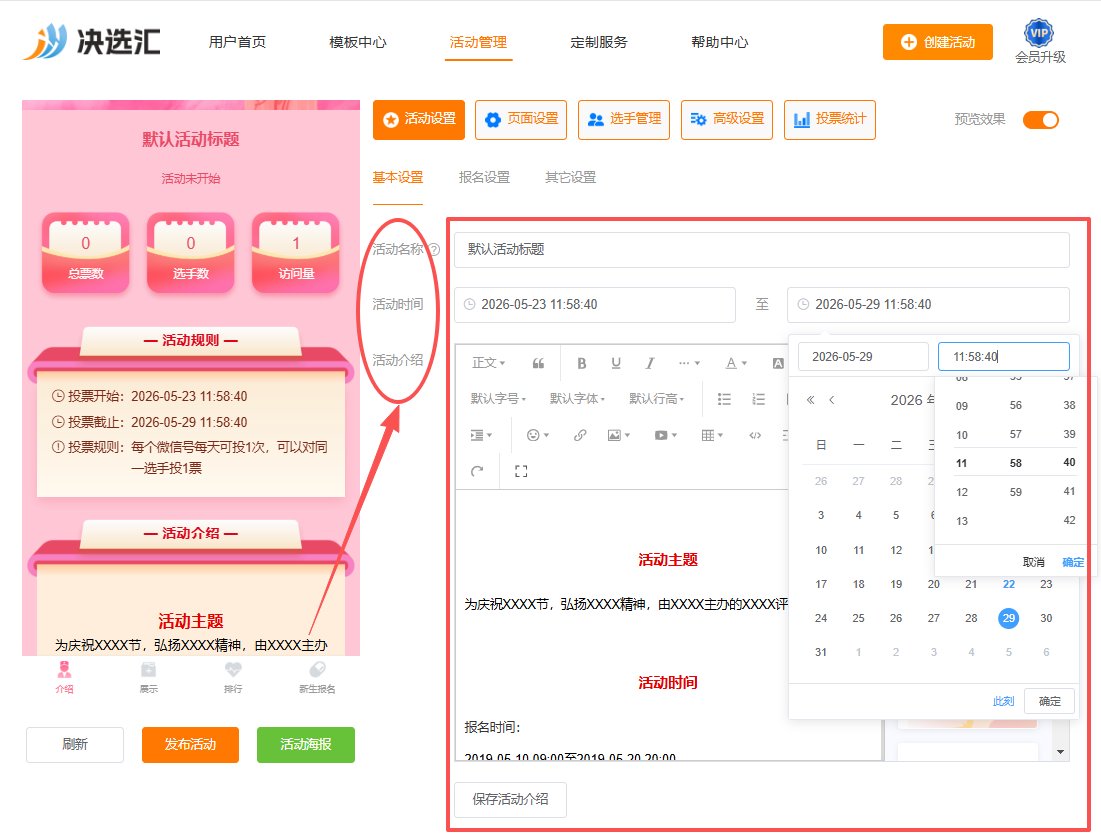This screenshot has height=837, width=1101.
Task: Open 展示 tab in phone preview
Action: pos(149,678)
